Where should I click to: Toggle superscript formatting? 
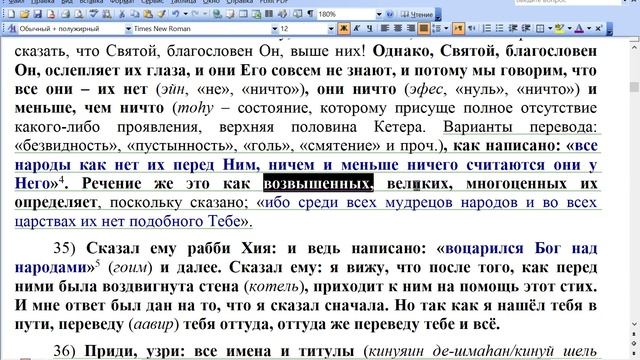tap(598, 28)
